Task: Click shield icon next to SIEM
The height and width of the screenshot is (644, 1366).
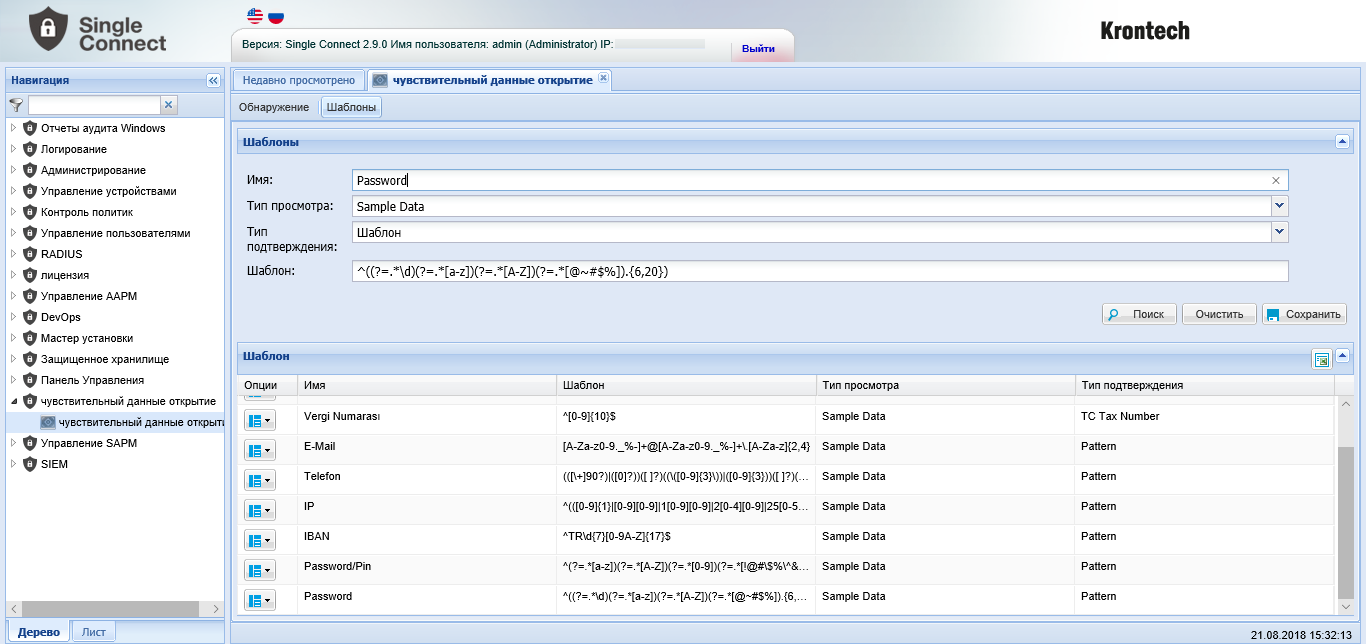Action: 30,464
